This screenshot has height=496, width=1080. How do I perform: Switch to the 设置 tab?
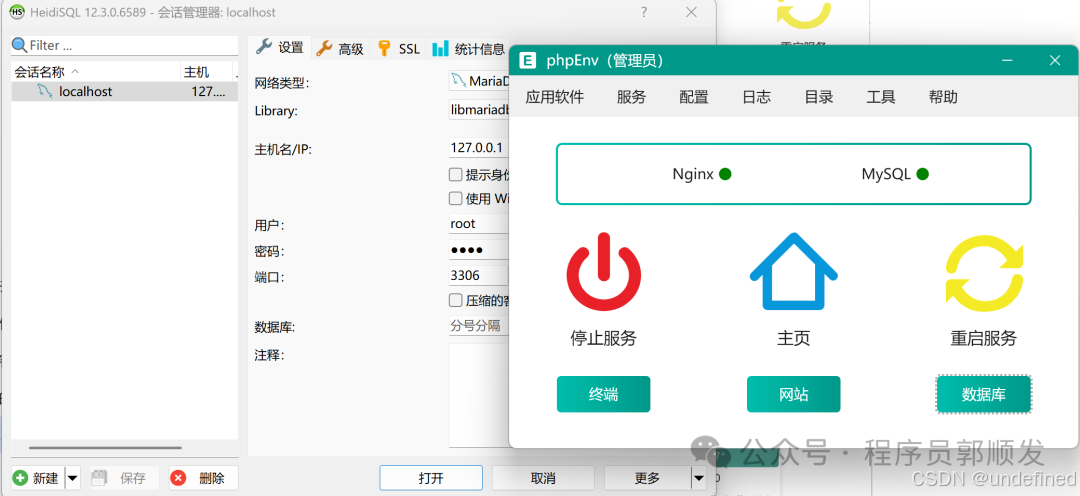pos(280,48)
